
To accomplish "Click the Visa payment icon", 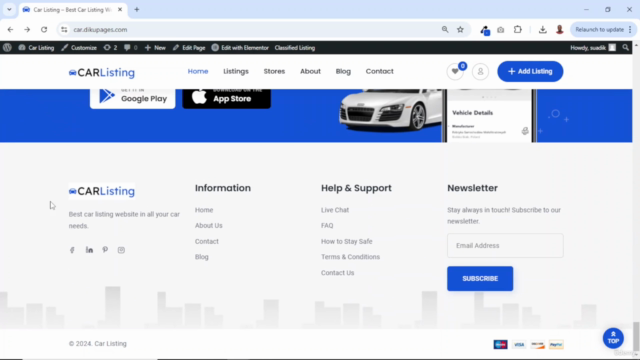I will pyautogui.click(x=519, y=344).
